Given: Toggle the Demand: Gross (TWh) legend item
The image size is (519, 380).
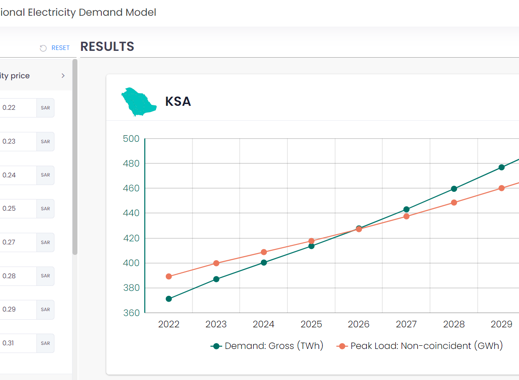Looking at the screenshot, I should [267, 346].
